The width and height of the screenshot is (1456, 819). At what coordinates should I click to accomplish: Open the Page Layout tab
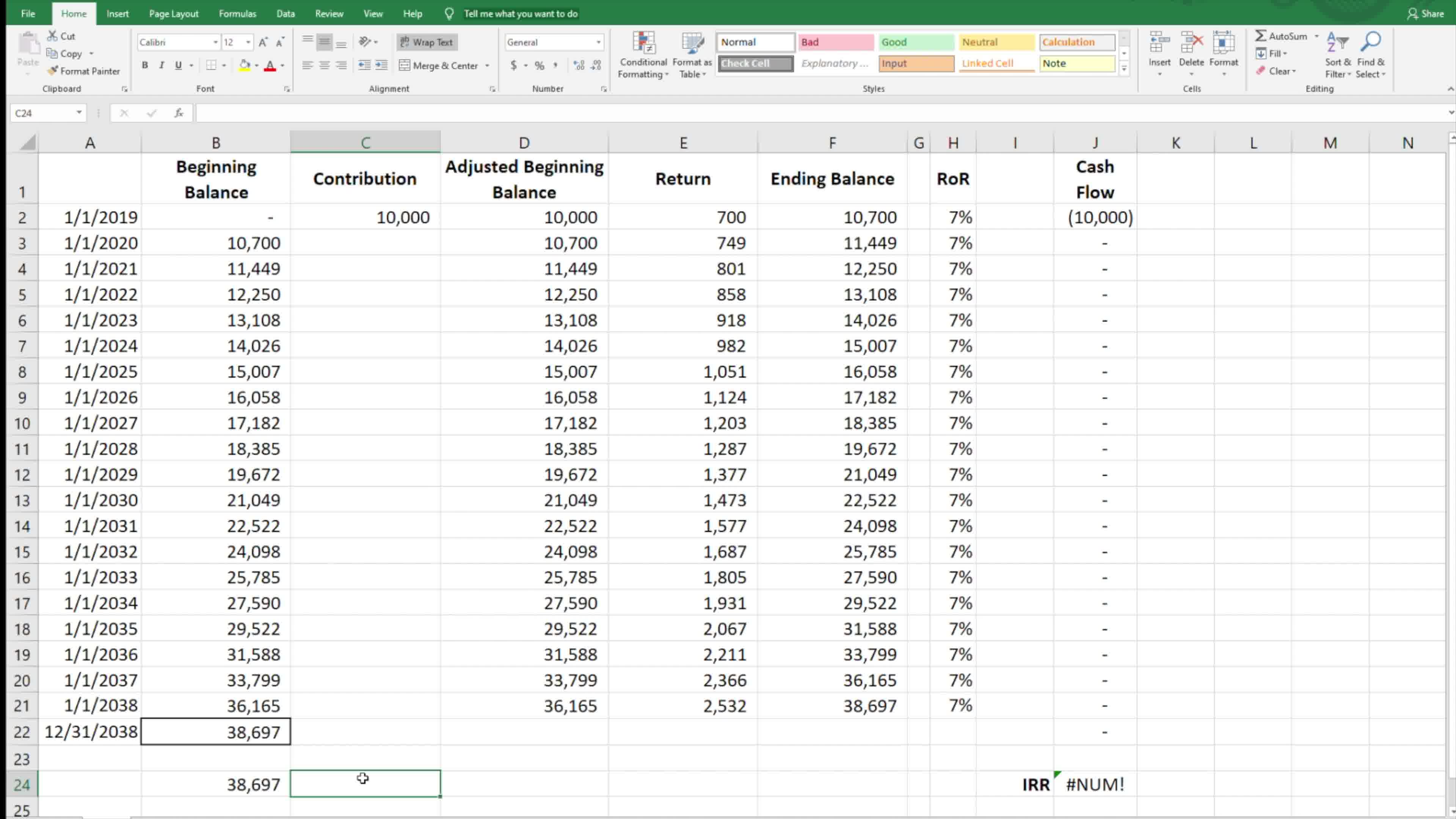[174, 14]
